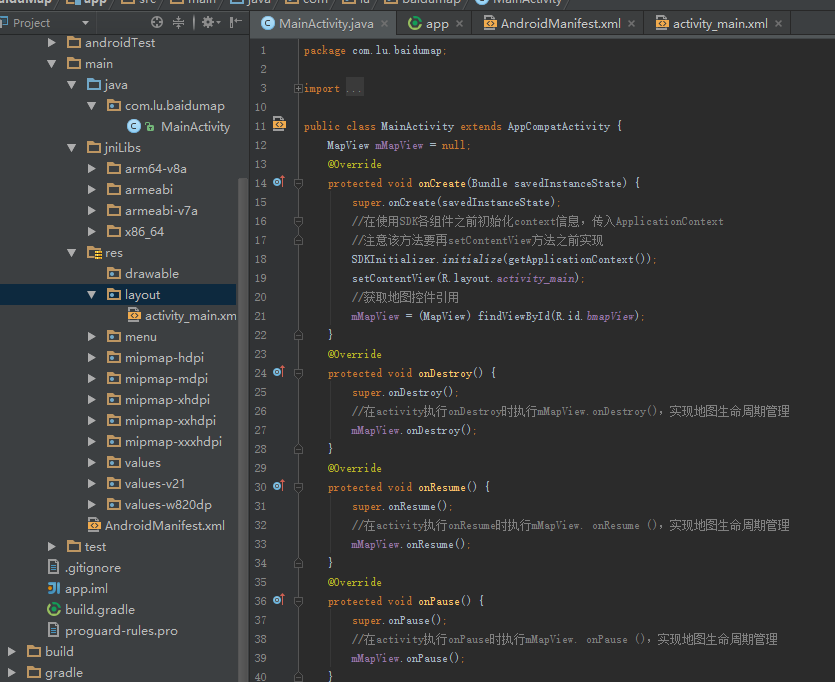Expand the androidTest folder
Screen dimensions: 835x682
point(52,43)
